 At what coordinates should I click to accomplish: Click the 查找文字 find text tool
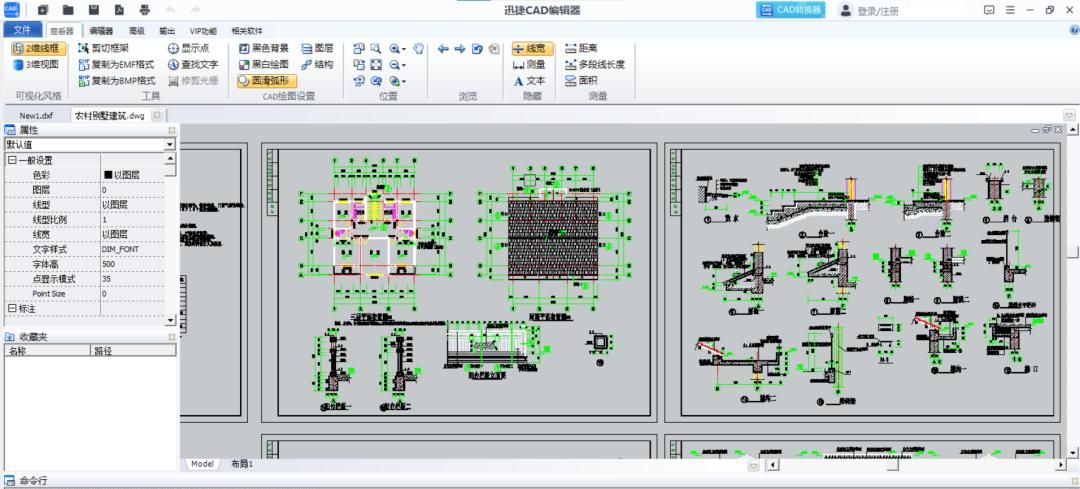tap(192, 64)
